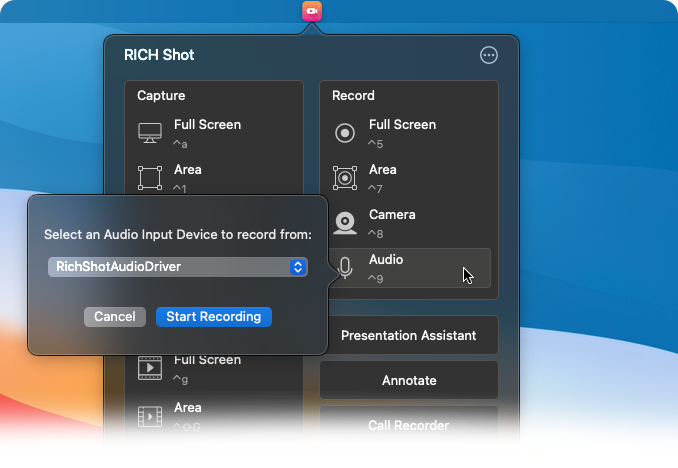Click Start Recording

pos(214,317)
